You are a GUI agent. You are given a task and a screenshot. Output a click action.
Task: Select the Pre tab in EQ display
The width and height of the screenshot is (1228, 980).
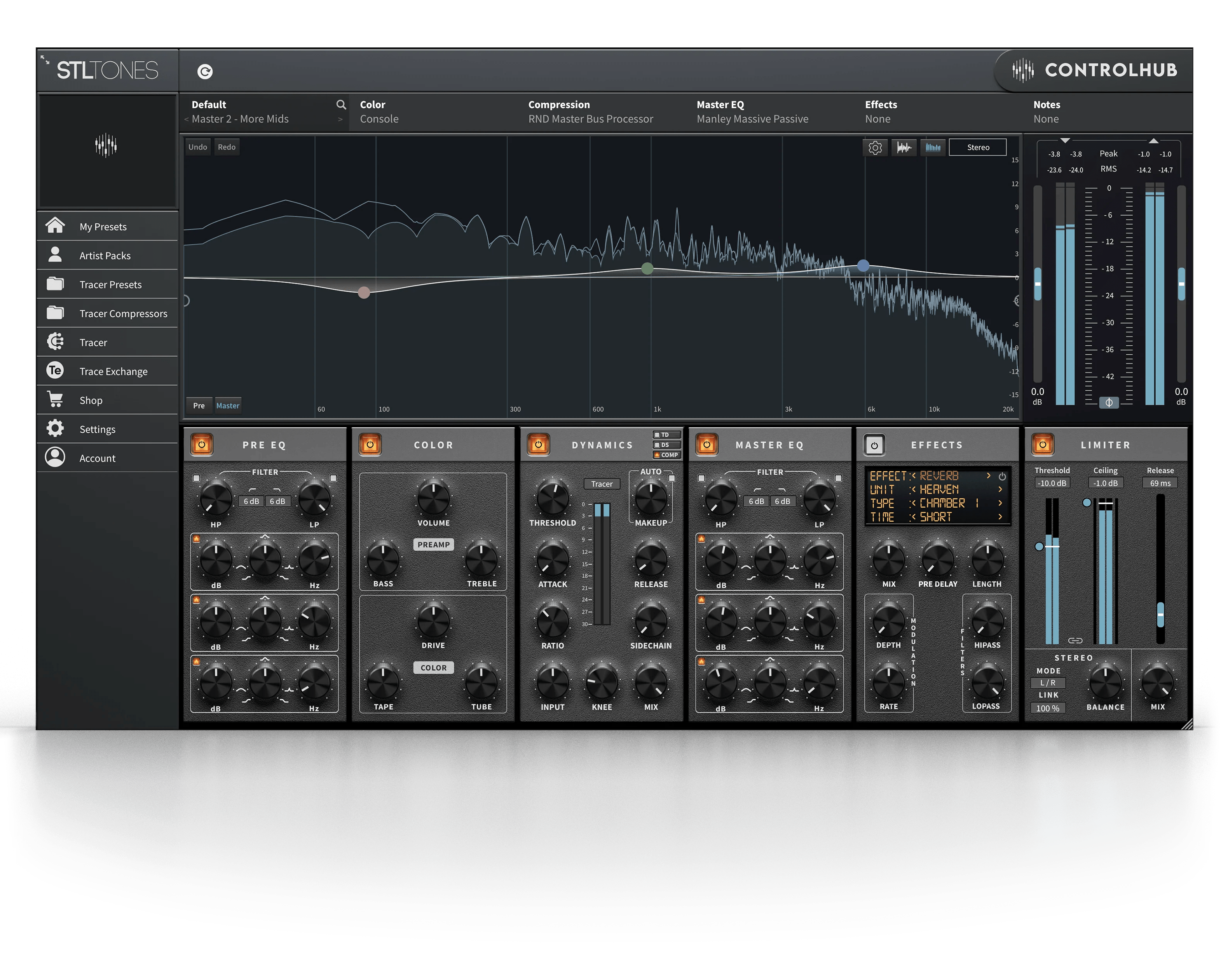197,406
